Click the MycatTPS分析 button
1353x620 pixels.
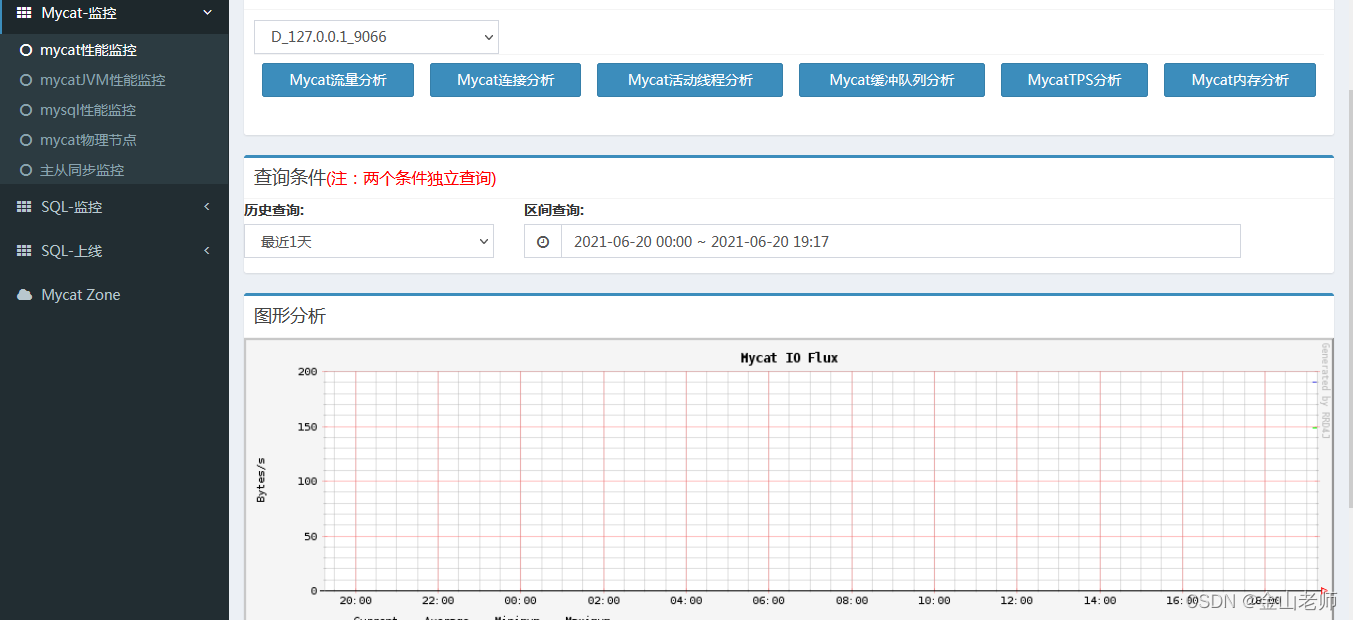(1074, 80)
